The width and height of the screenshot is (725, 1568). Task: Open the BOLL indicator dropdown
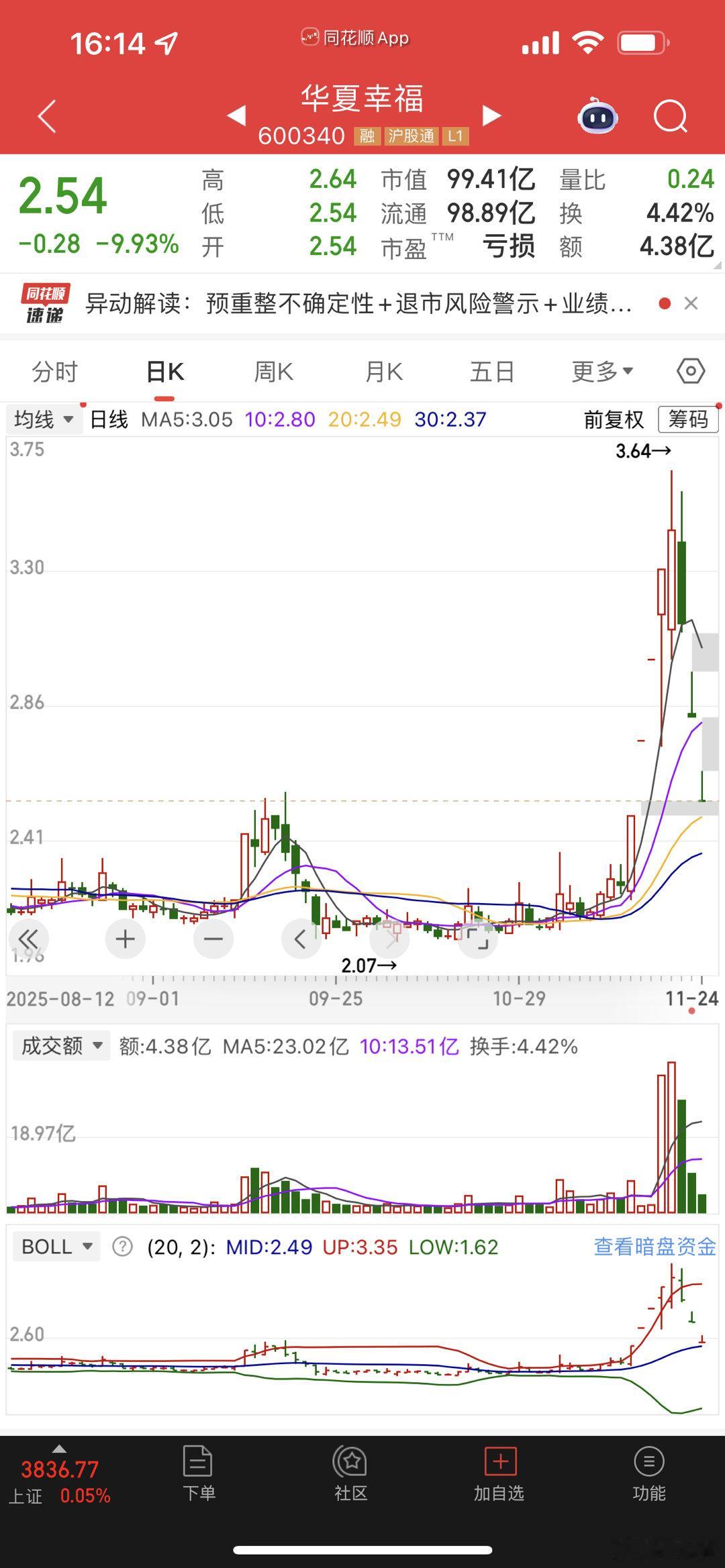pos(56,1247)
